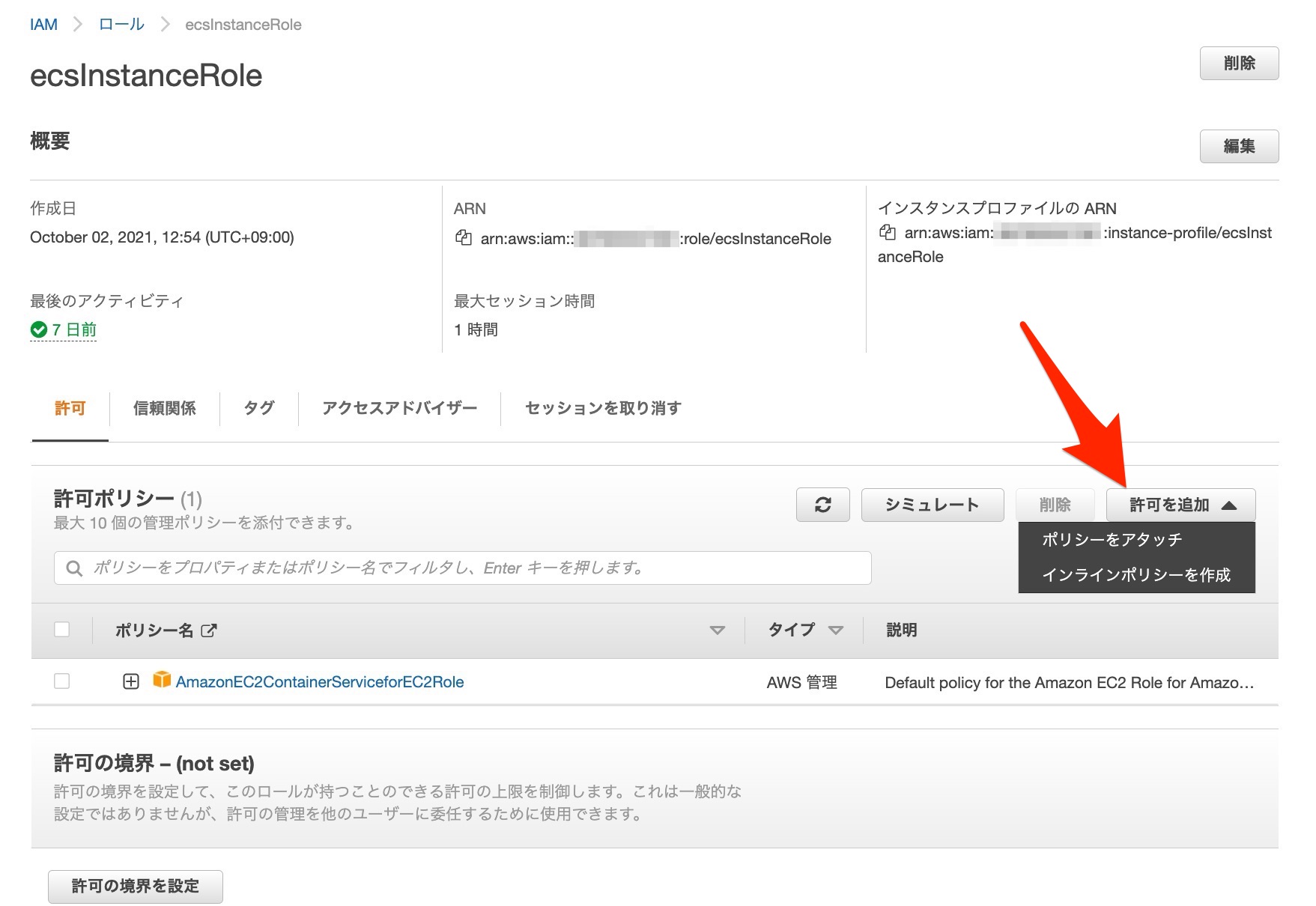Click the 編集 button in the overview
Viewport: 1316px width, 906px height.
[x=1240, y=146]
